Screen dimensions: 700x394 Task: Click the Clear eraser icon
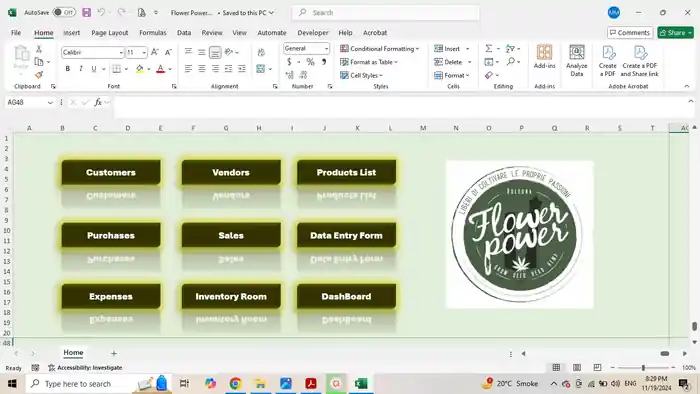coord(489,75)
